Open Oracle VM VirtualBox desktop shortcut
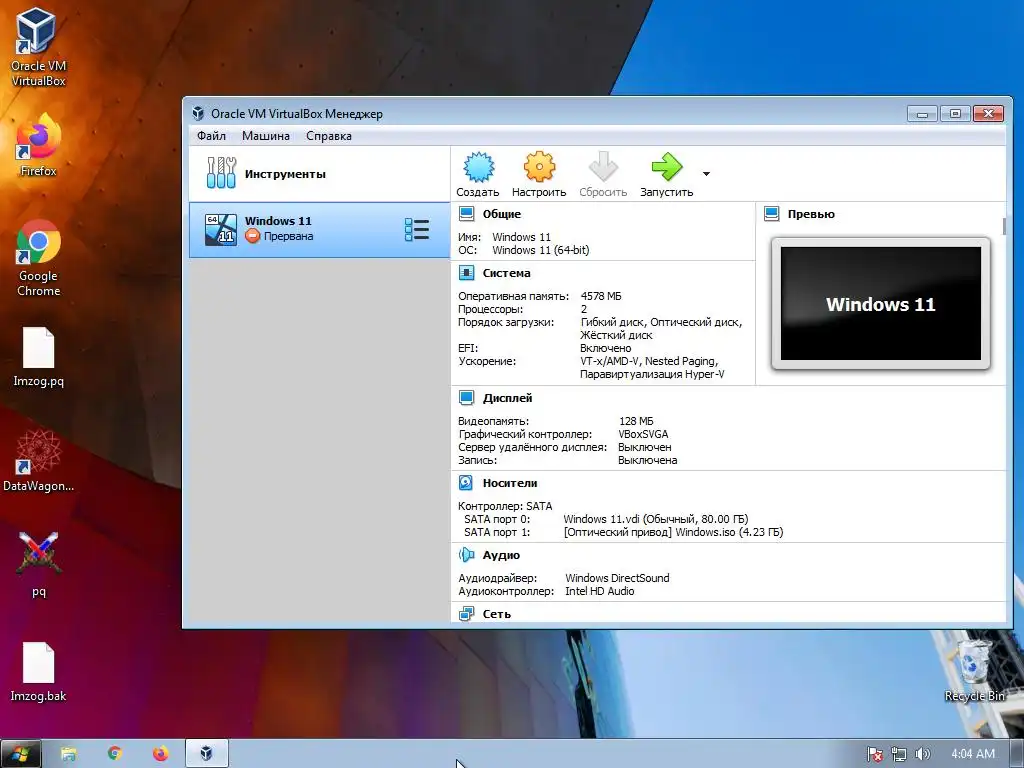This screenshot has width=1024, height=768. point(39,47)
